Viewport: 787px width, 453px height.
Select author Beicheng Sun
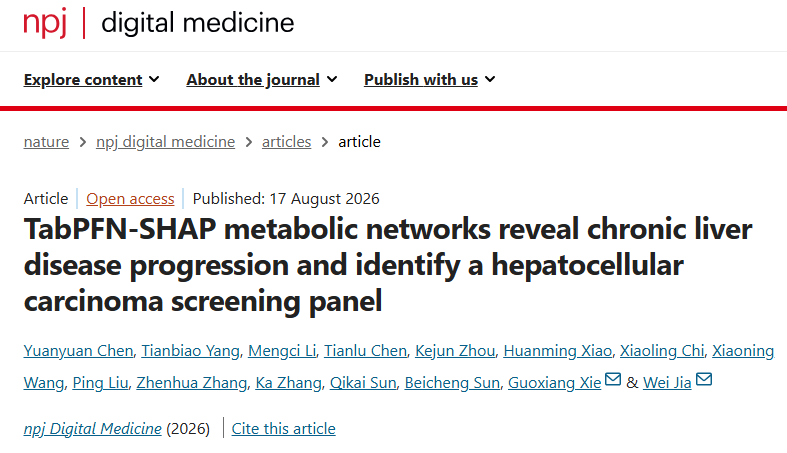click(x=452, y=383)
